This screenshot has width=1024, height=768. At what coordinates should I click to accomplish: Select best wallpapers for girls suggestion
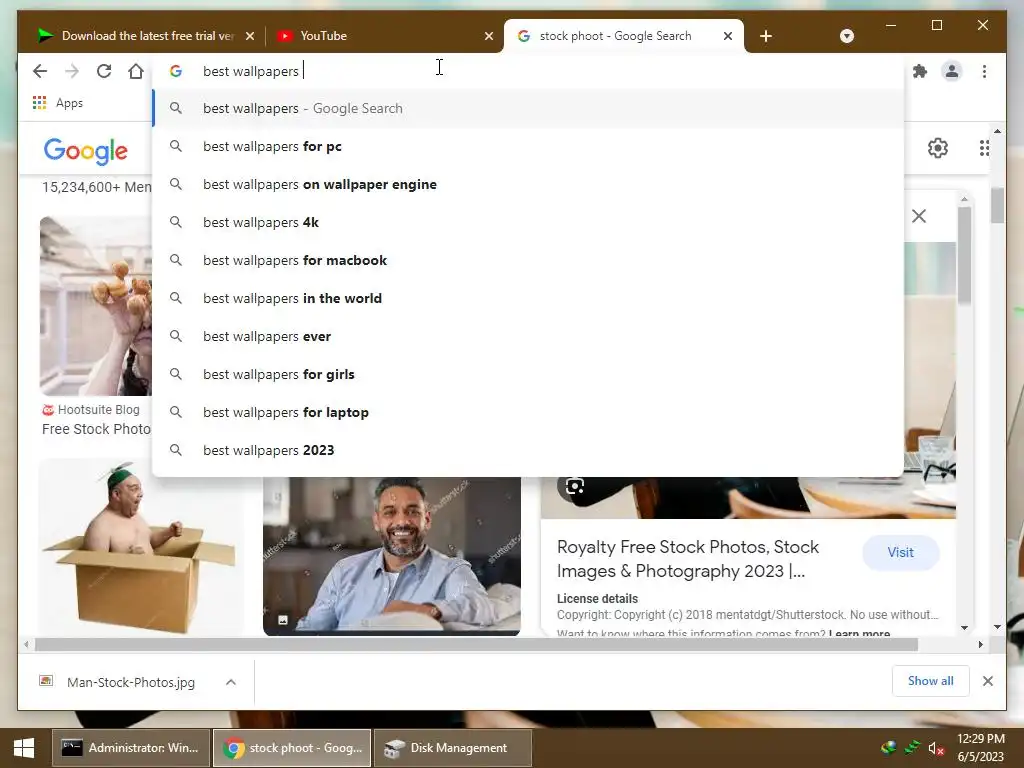(x=528, y=374)
